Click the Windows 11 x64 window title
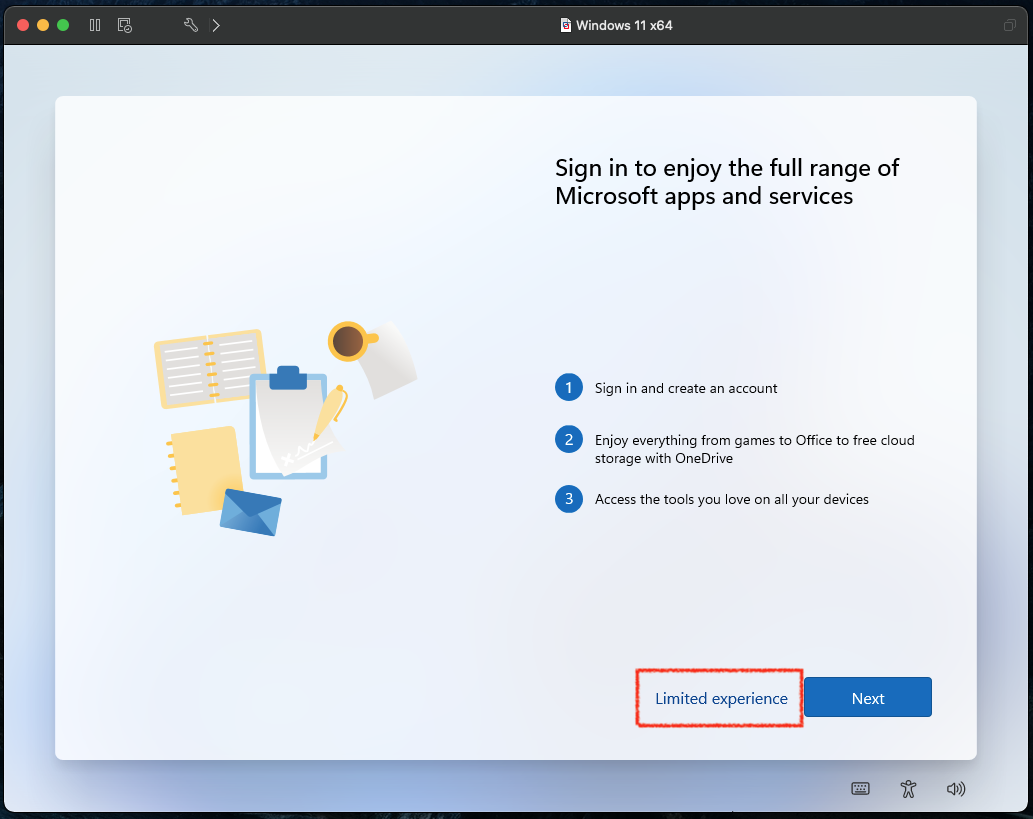 (x=624, y=25)
